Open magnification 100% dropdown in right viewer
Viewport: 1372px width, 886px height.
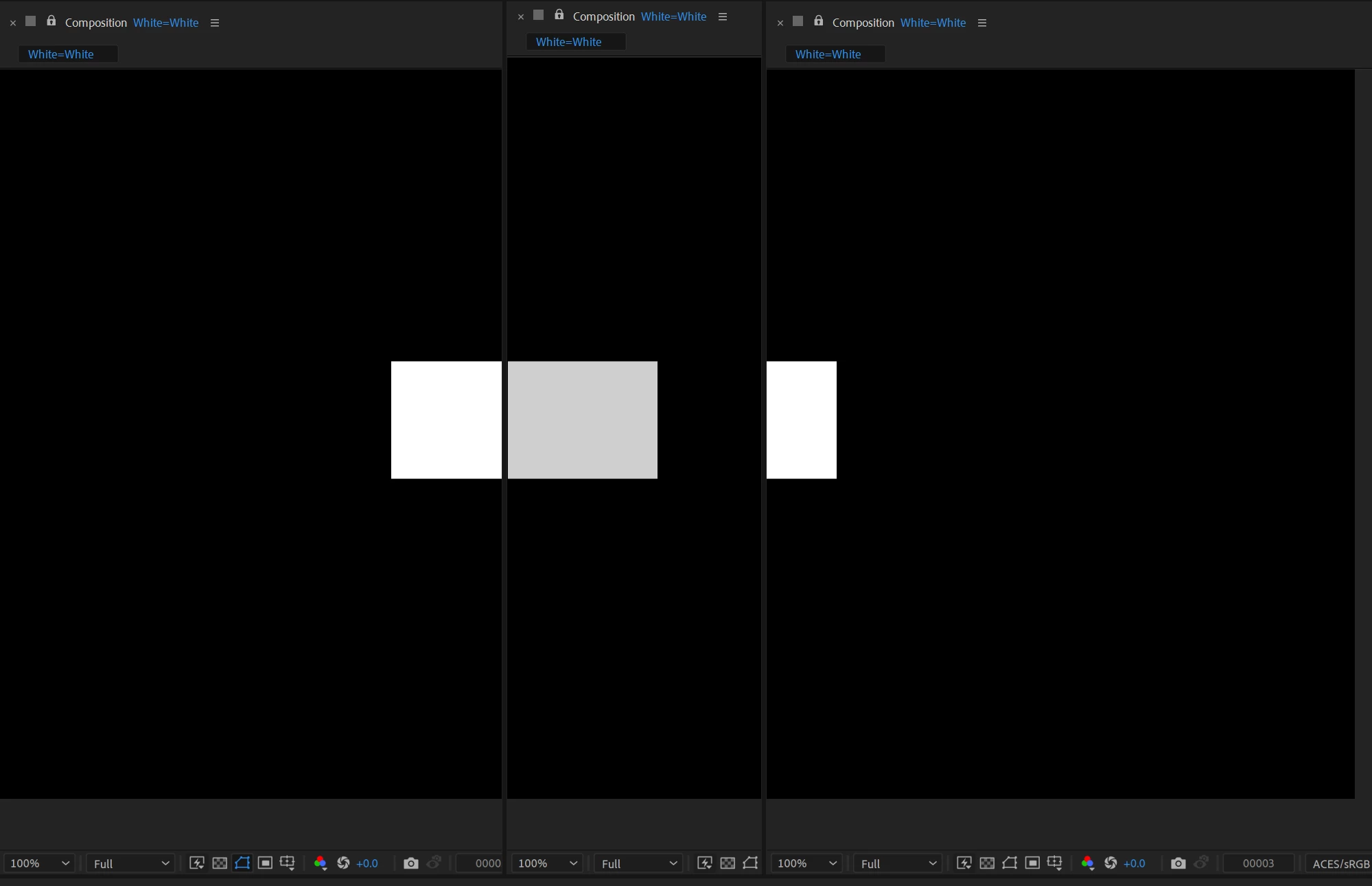[x=806, y=863]
